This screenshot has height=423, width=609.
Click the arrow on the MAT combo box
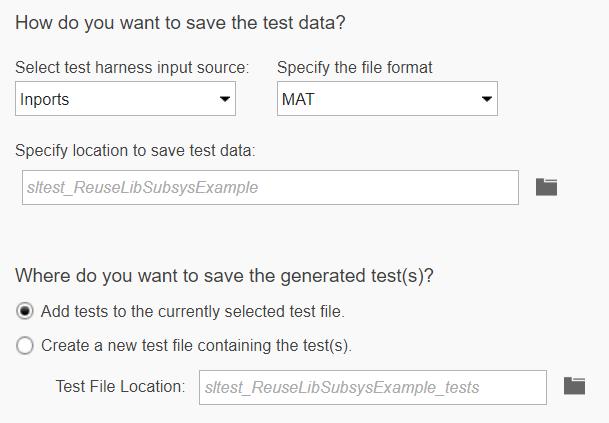coord(486,99)
